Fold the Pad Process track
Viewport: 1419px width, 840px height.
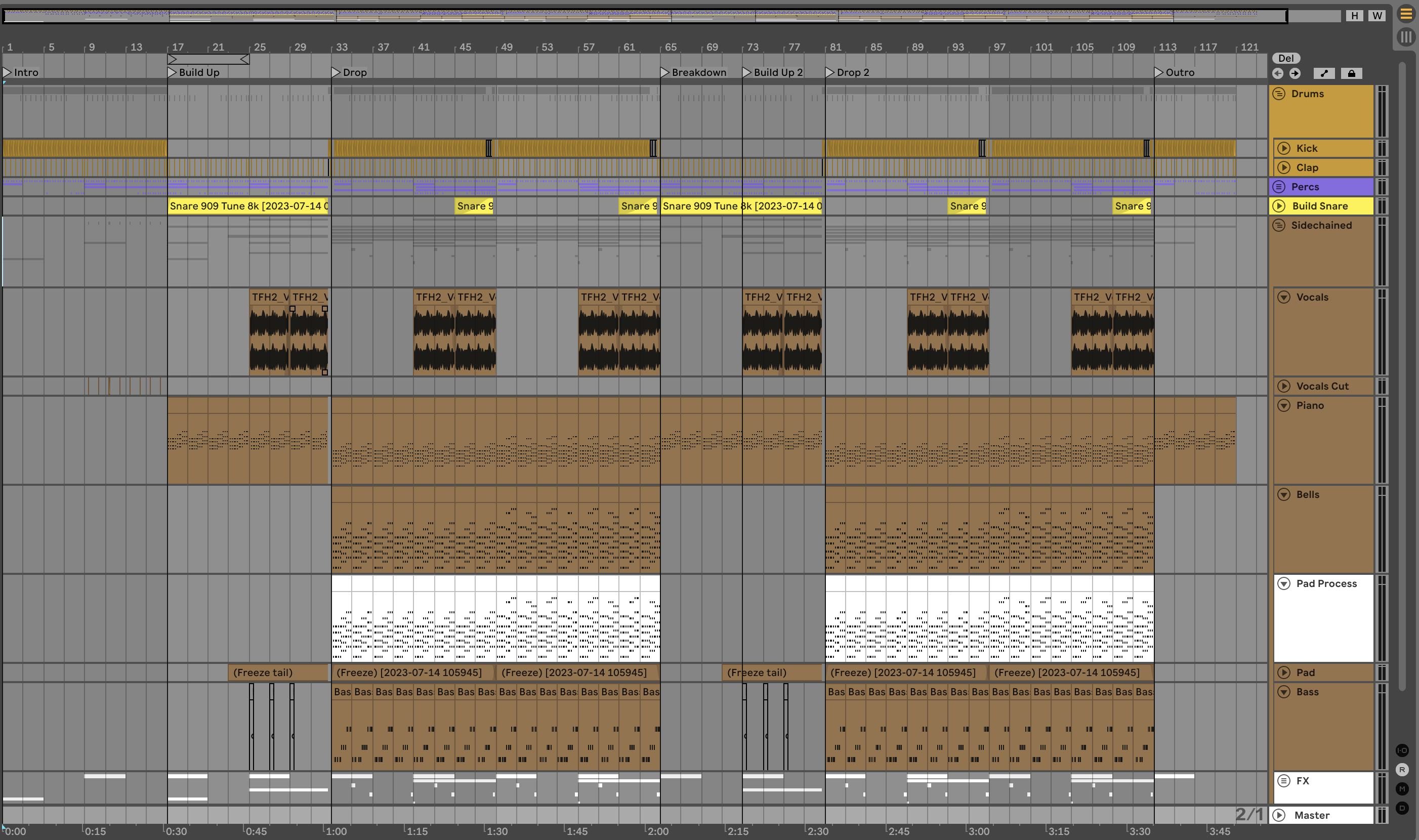[1284, 583]
